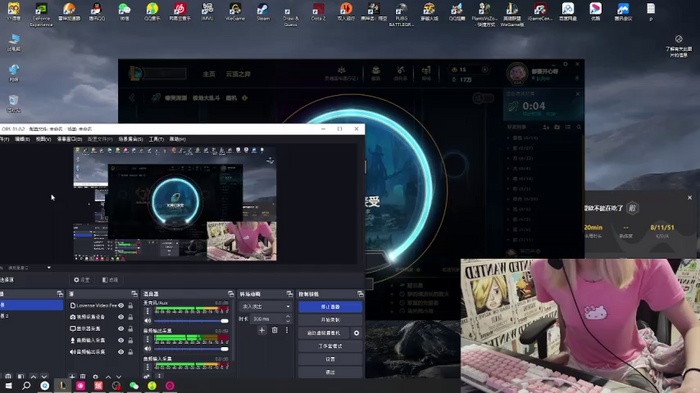The image size is (700, 393).
Task: Open the scene transition type dropdown
Action: click(266, 306)
